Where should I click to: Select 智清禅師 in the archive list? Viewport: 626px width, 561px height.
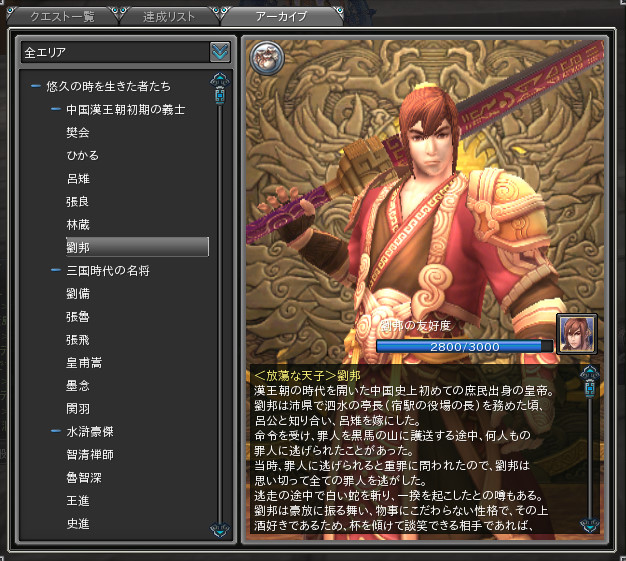[90, 454]
